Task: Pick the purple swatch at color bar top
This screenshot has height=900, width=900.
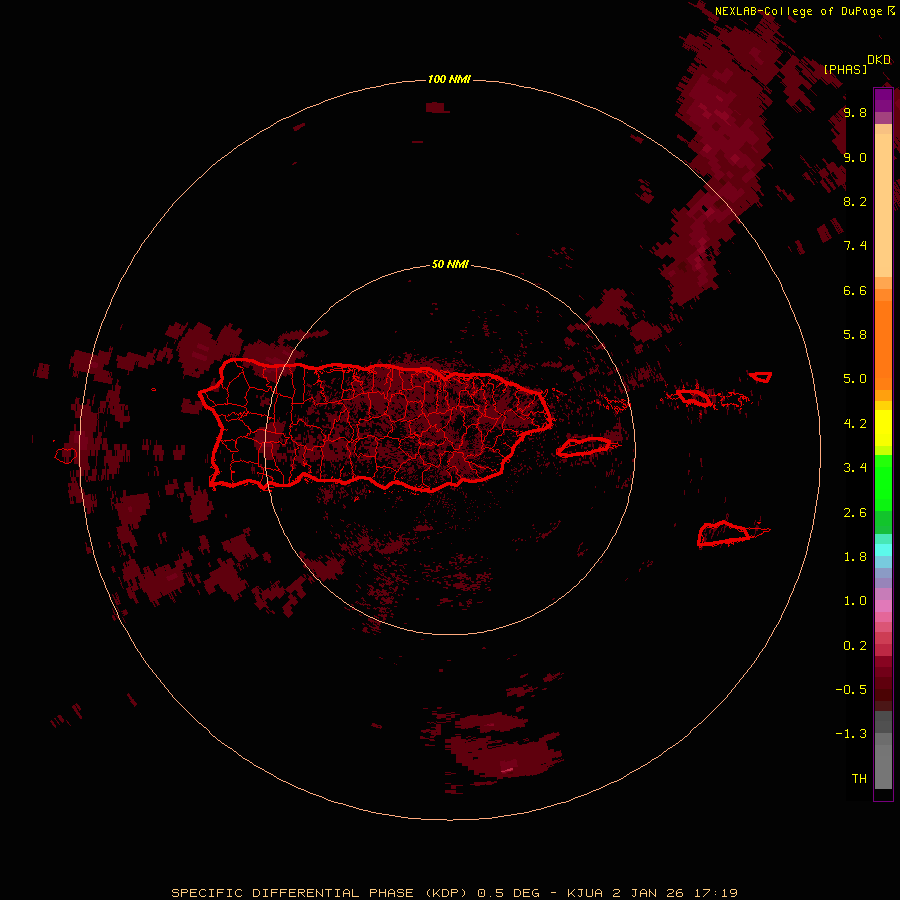Action: tap(883, 100)
